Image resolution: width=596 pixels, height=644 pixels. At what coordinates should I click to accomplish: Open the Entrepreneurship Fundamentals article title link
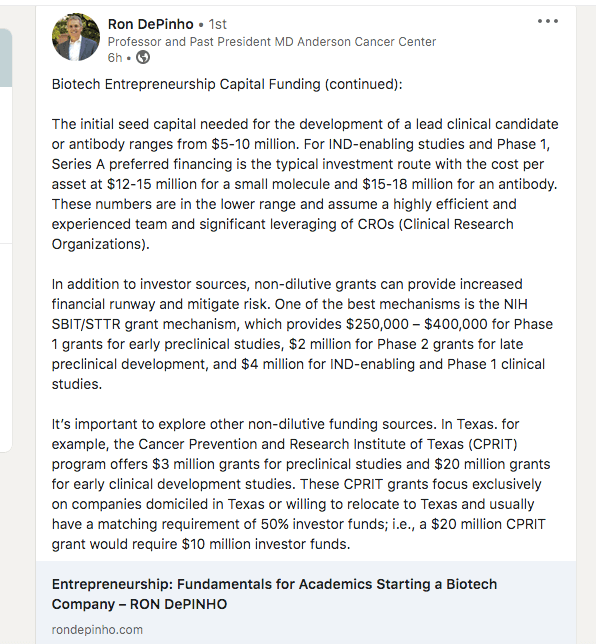click(274, 594)
